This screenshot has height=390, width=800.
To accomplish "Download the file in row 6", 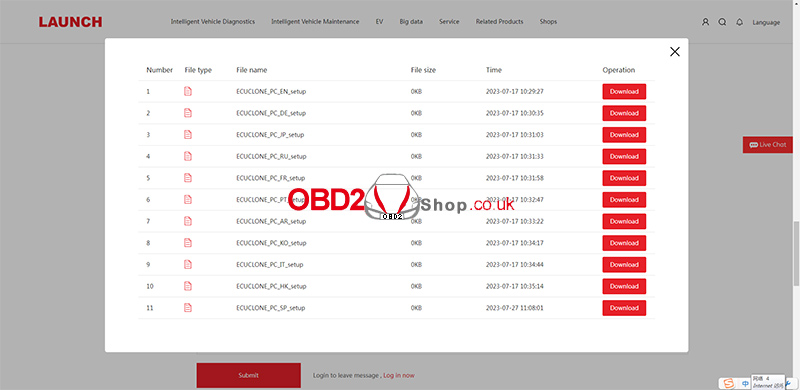I will pos(624,200).
